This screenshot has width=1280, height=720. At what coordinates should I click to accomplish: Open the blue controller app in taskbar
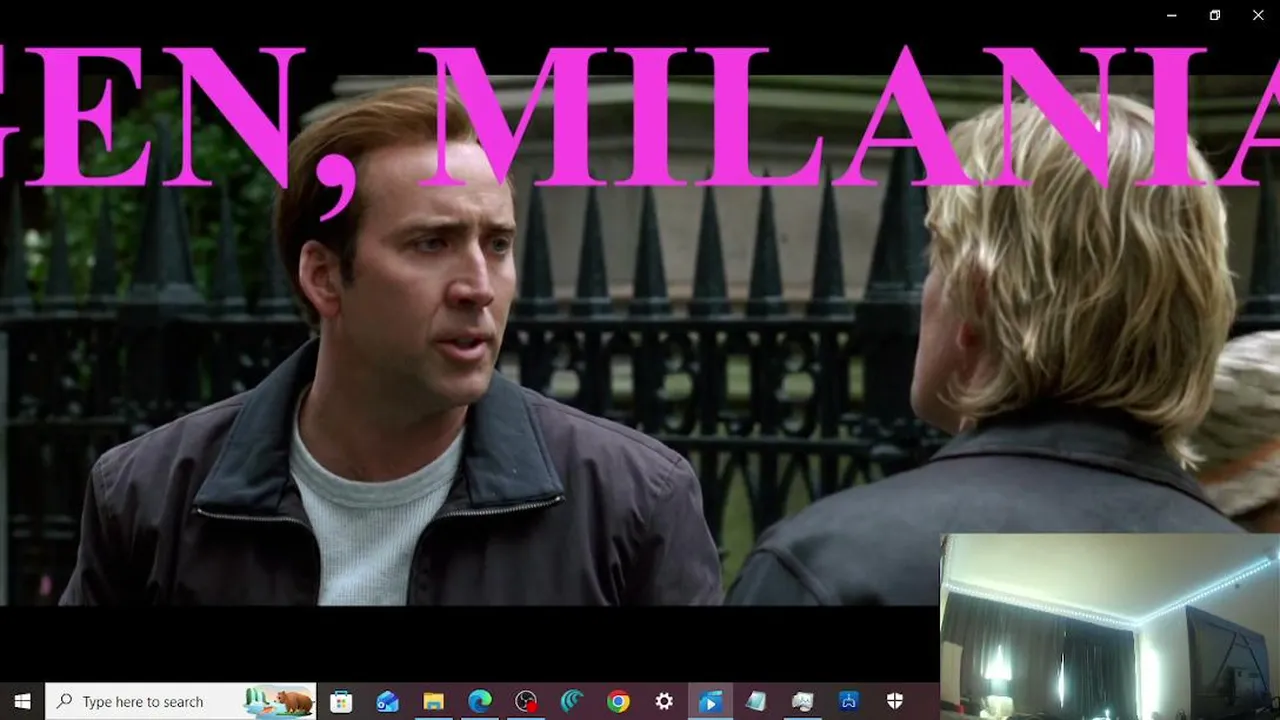point(849,702)
